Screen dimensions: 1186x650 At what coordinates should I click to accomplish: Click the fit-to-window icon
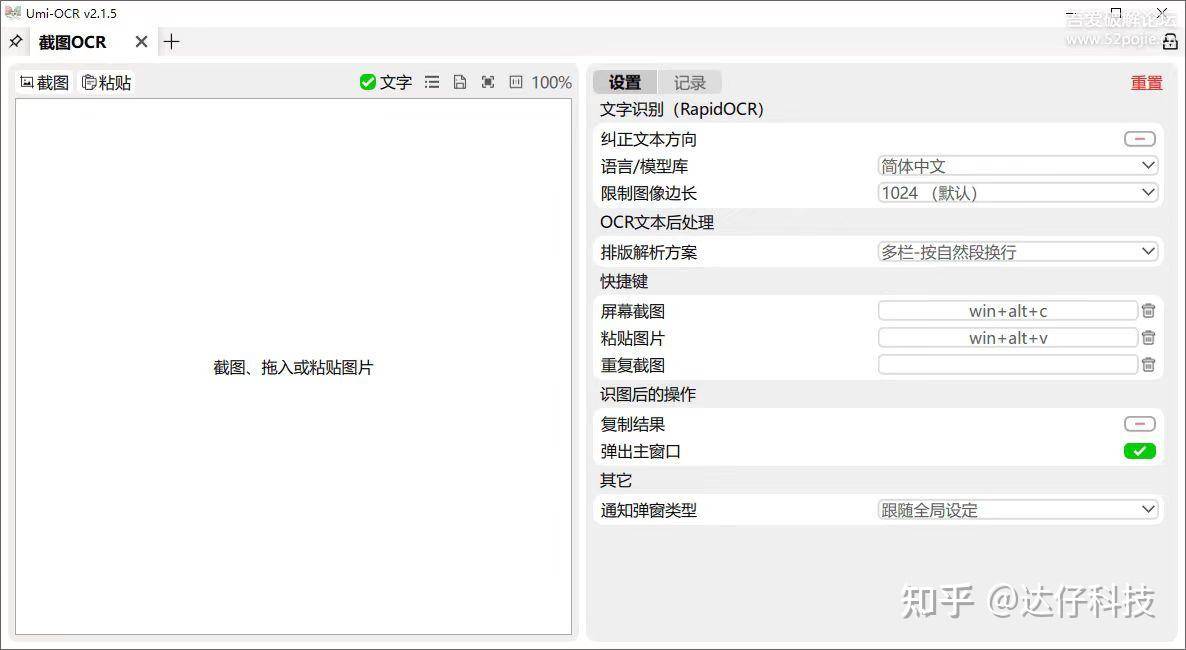click(488, 82)
